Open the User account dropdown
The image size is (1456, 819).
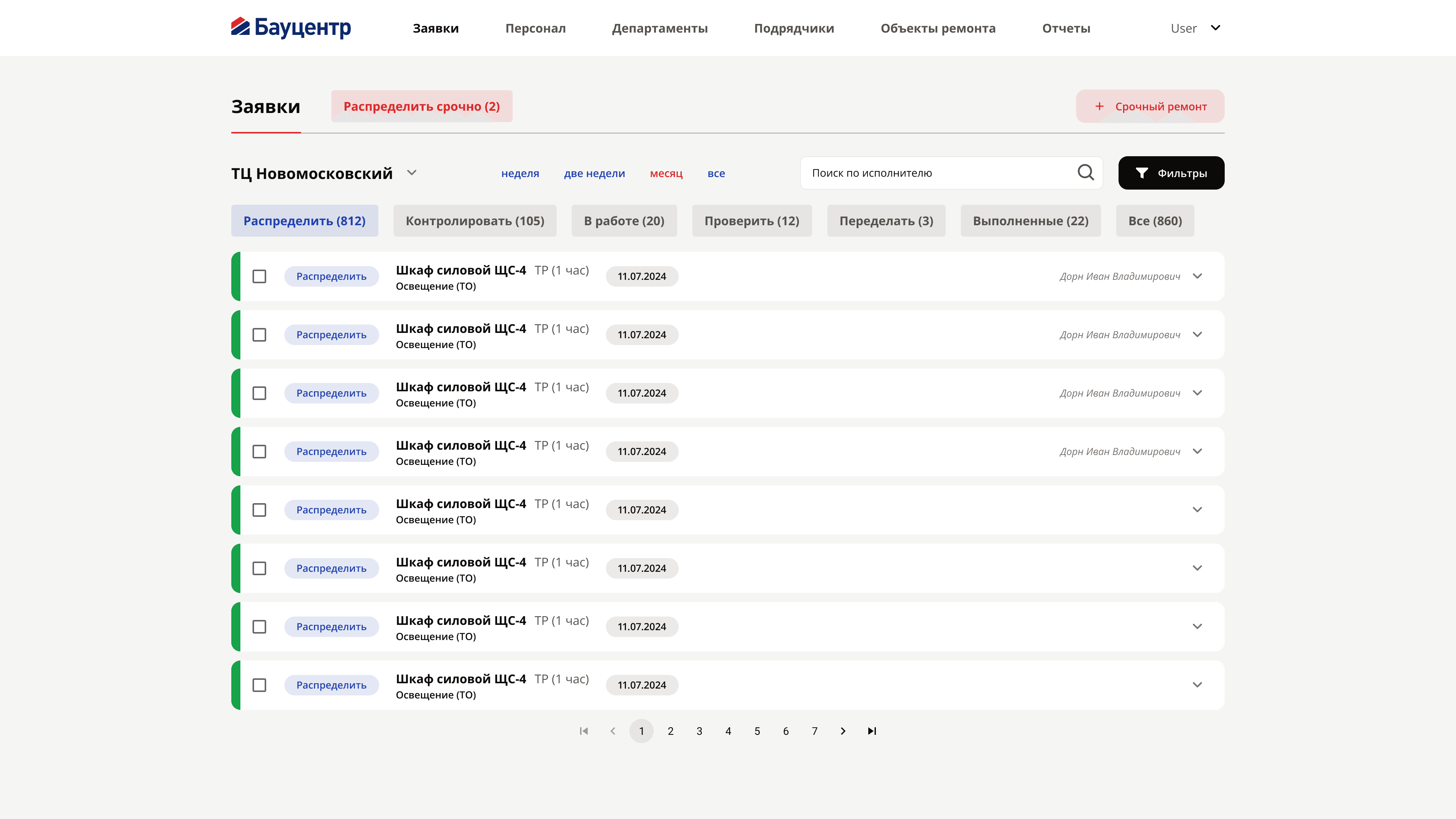click(x=1196, y=28)
